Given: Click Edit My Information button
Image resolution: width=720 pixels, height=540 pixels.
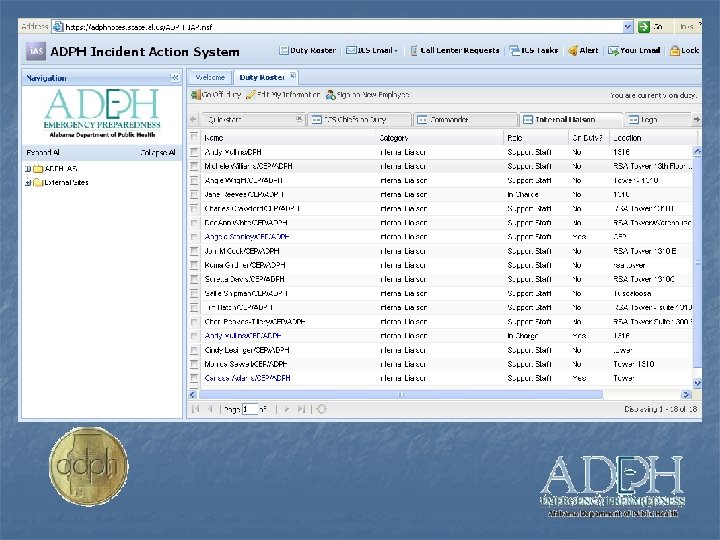Looking at the screenshot, I should point(283,95).
